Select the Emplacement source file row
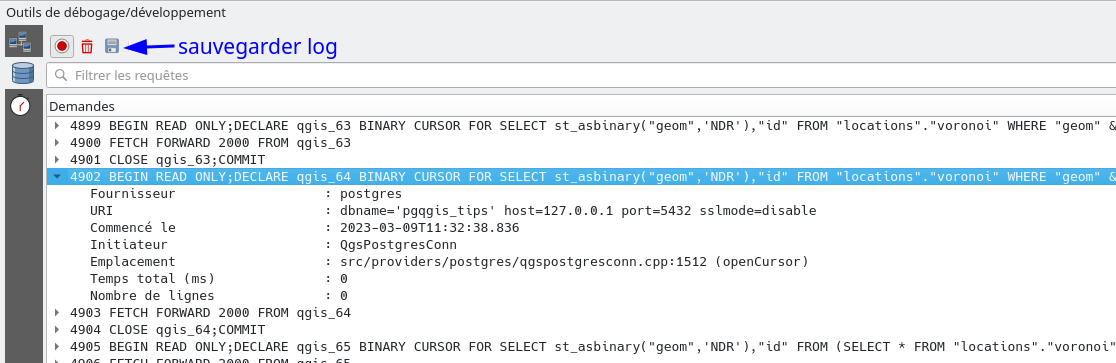Screen dimensions: 1116x363 pyautogui.click(x=581, y=261)
